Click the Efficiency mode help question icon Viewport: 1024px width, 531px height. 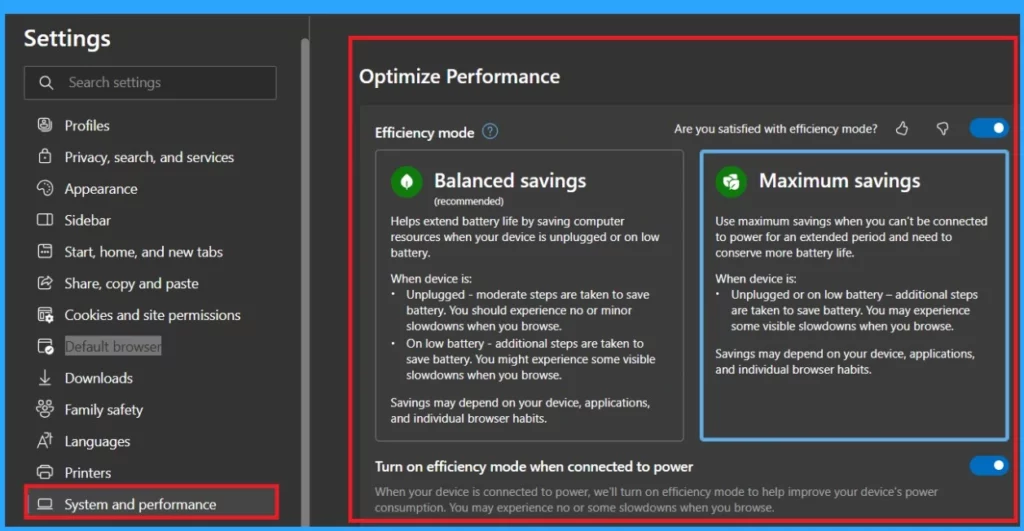tap(490, 131)
